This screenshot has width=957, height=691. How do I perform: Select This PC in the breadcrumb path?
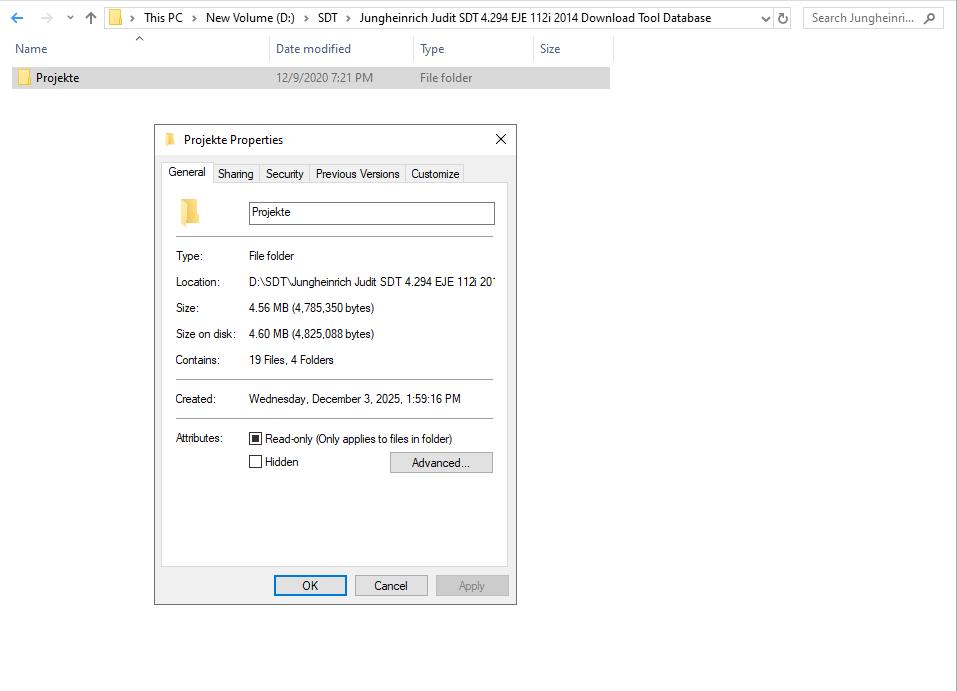(163, 18)
